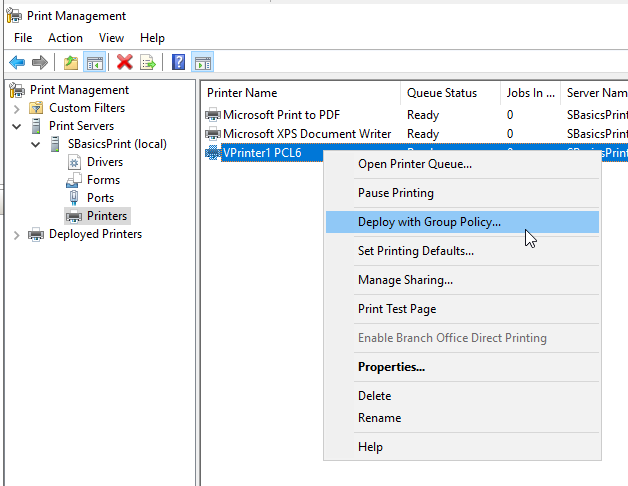Click the Custom Filters folder icon
This screenshot has width=628, height=486.
click(x=36, y=108)
